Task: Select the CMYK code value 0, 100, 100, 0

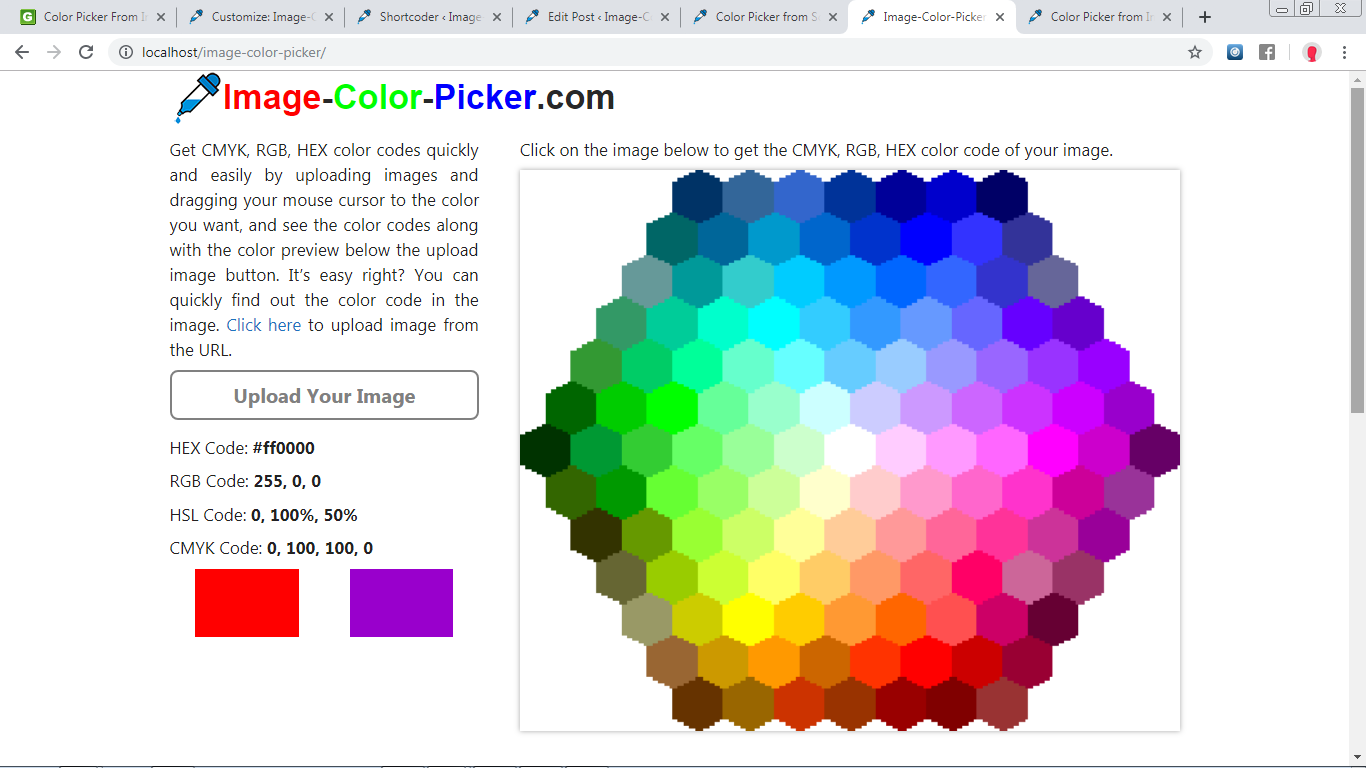Action: [x=320, y=548]
